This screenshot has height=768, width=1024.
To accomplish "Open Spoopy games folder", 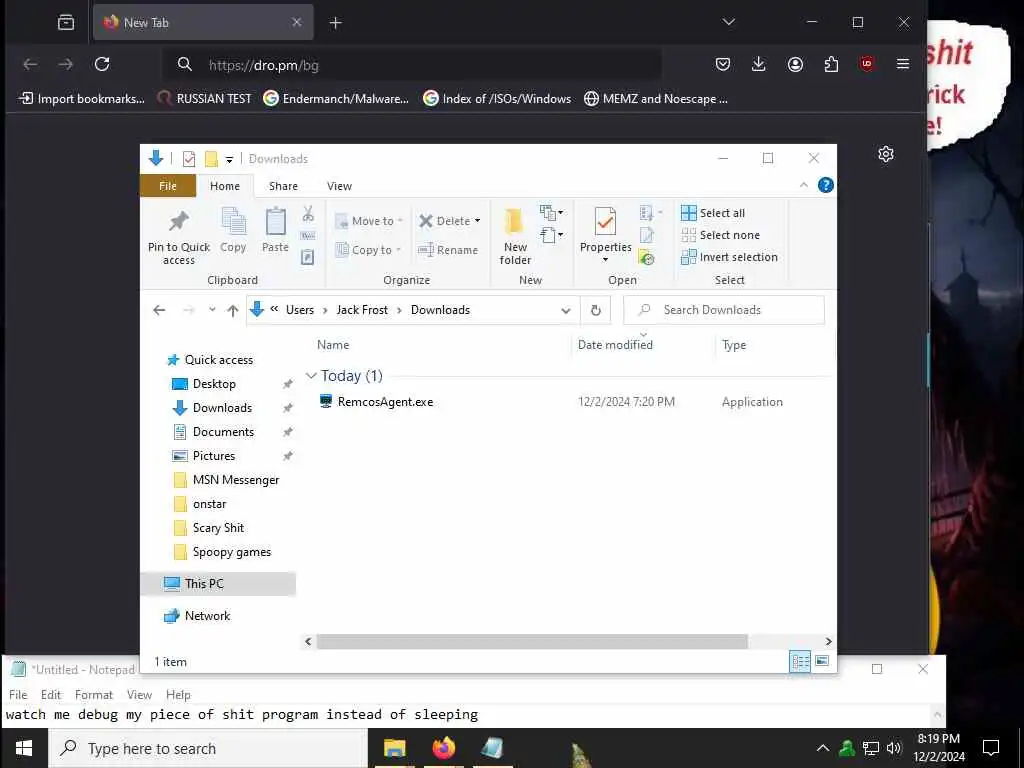I will pos(232,552).
